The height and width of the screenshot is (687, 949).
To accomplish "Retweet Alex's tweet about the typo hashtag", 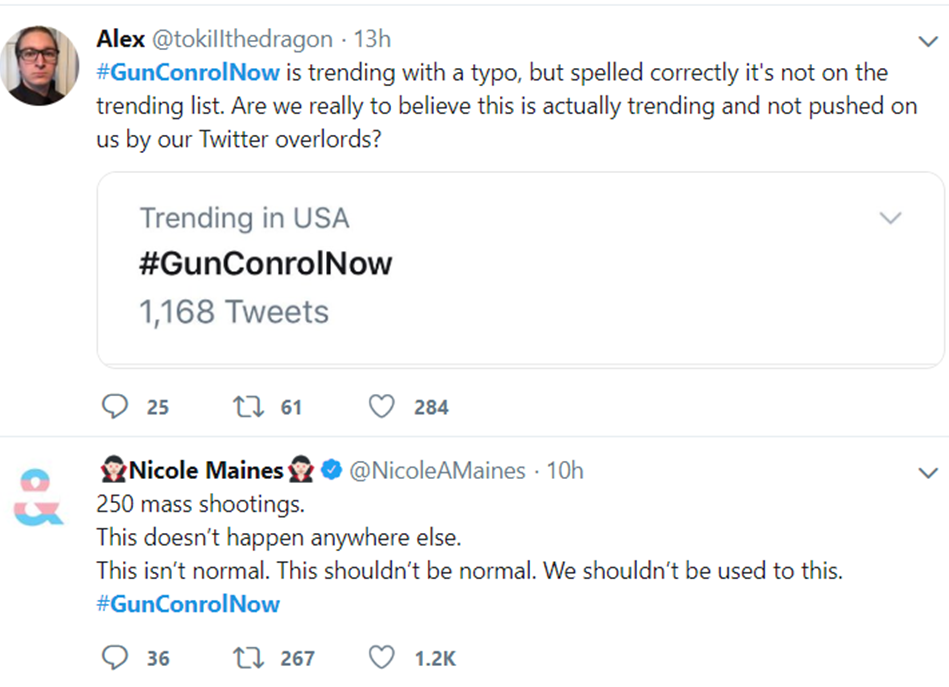I will coord(248,407).
